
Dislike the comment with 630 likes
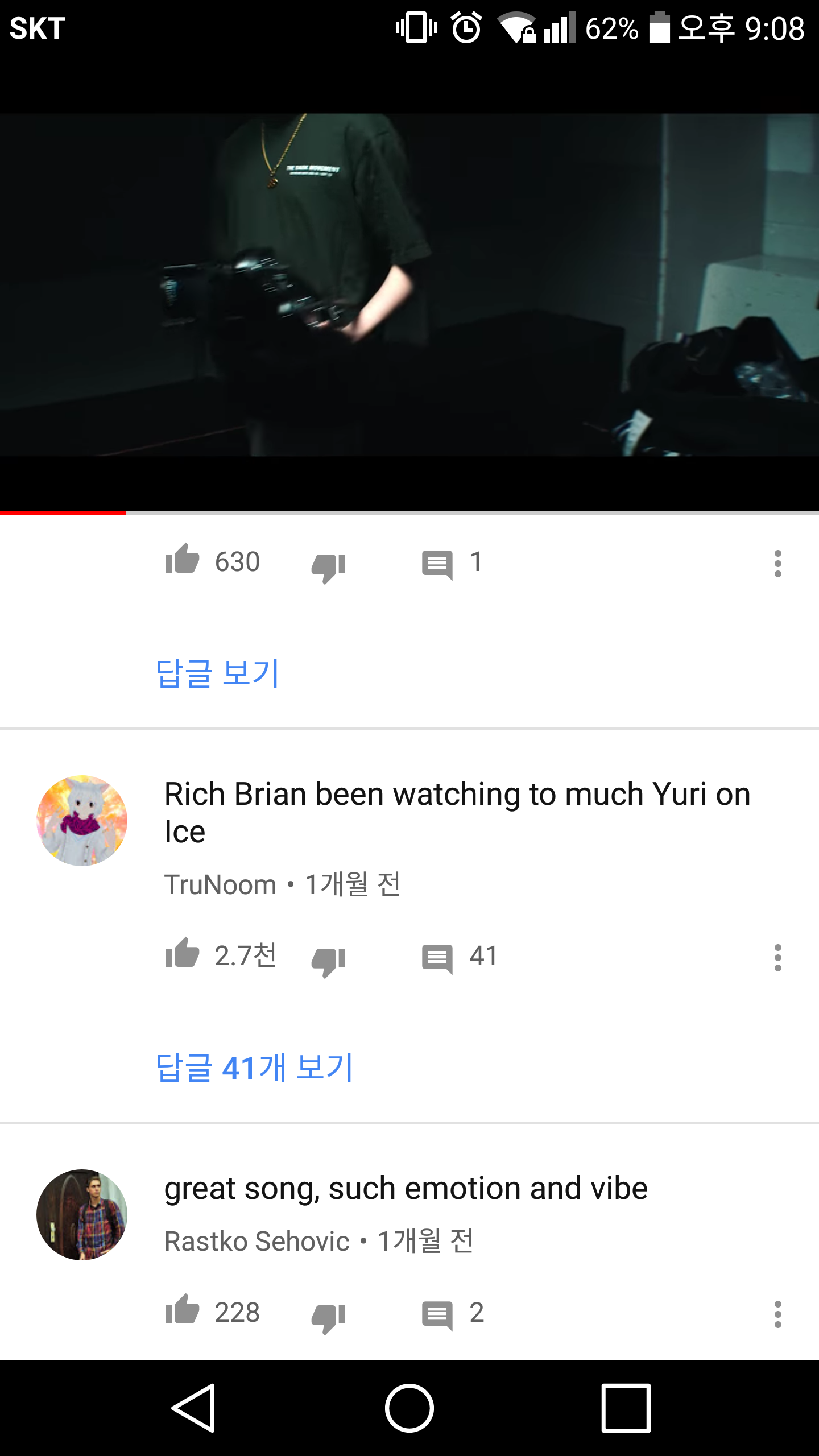click(x=329, y=568)
